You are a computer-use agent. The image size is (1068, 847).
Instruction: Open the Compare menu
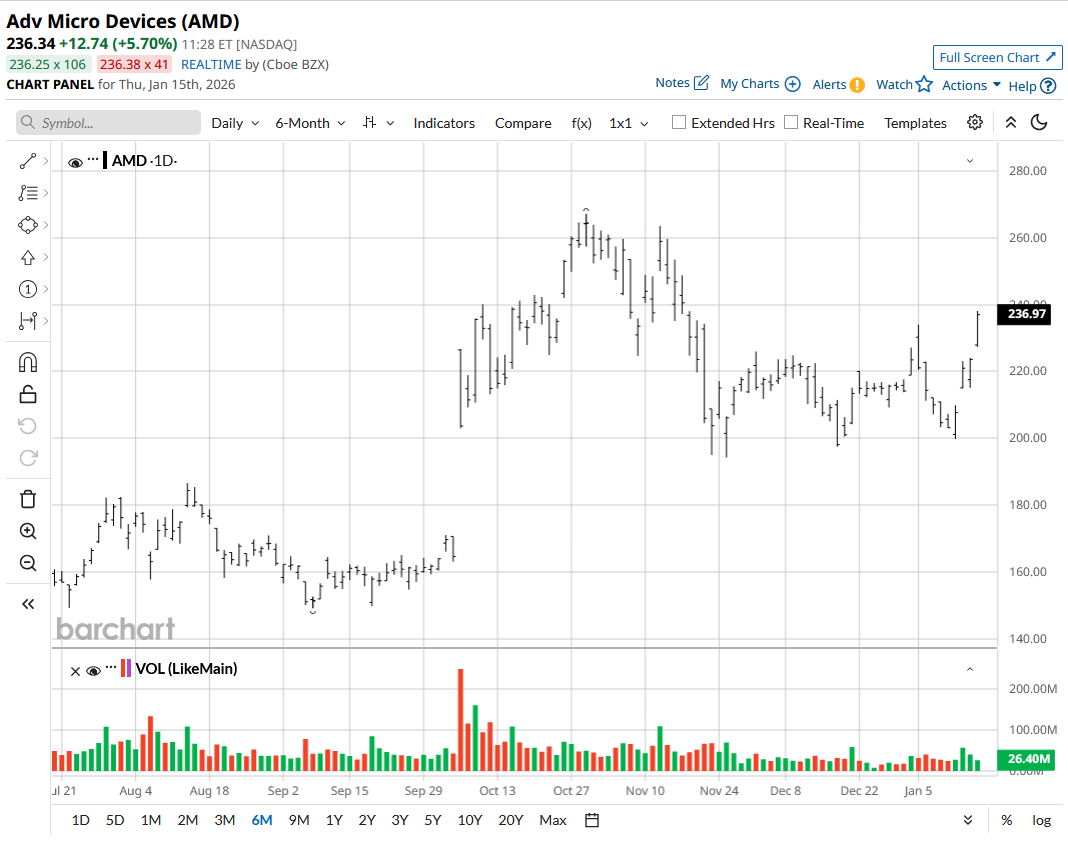[x=523, y=123]
